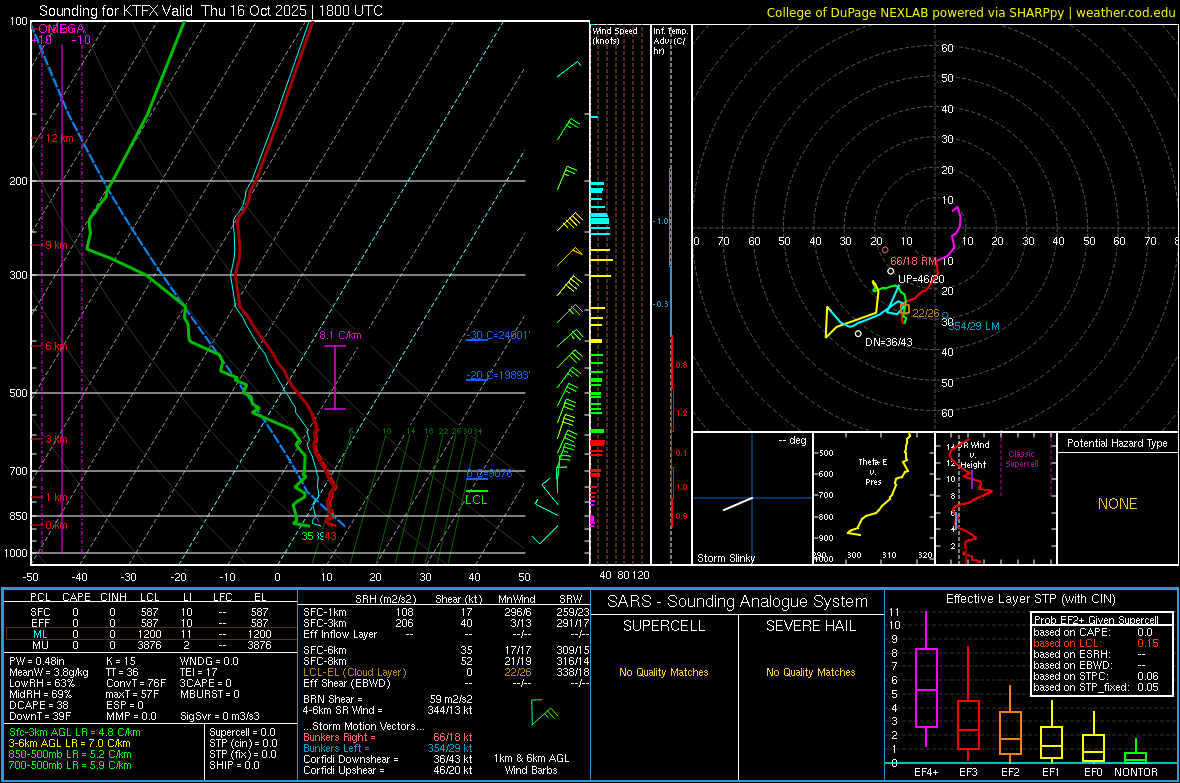Screen dimensions: 1180x783
Task: Click the 'Sfc-3km AGL LR = 4.8 C/km' line
Action: [75, 732]
